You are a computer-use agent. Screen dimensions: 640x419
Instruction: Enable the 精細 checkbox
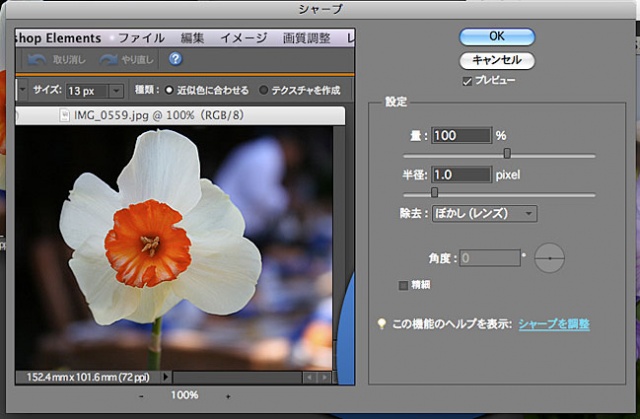tap(404, 285)
